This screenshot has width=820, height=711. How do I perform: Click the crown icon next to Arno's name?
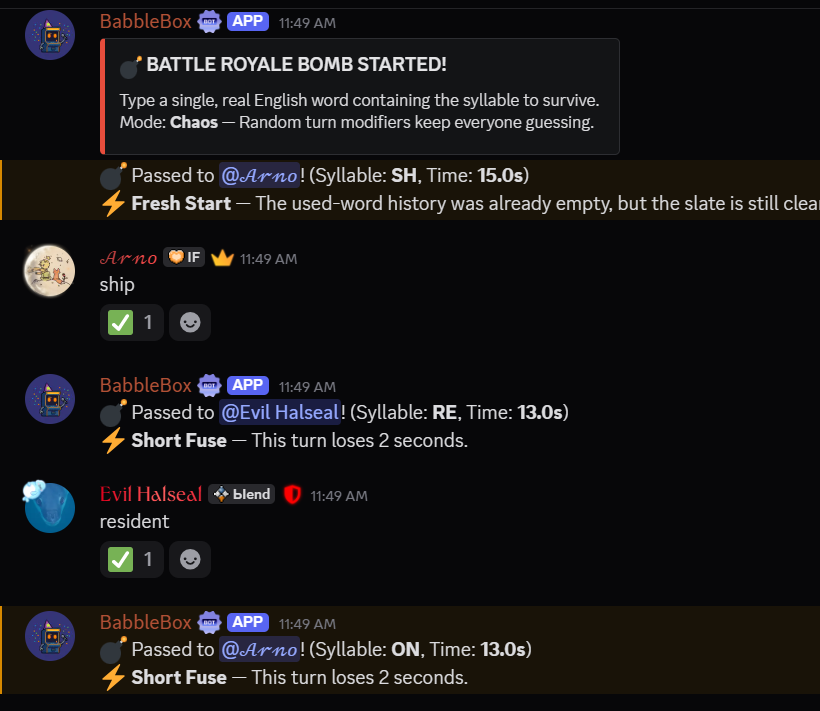(222, 258)
